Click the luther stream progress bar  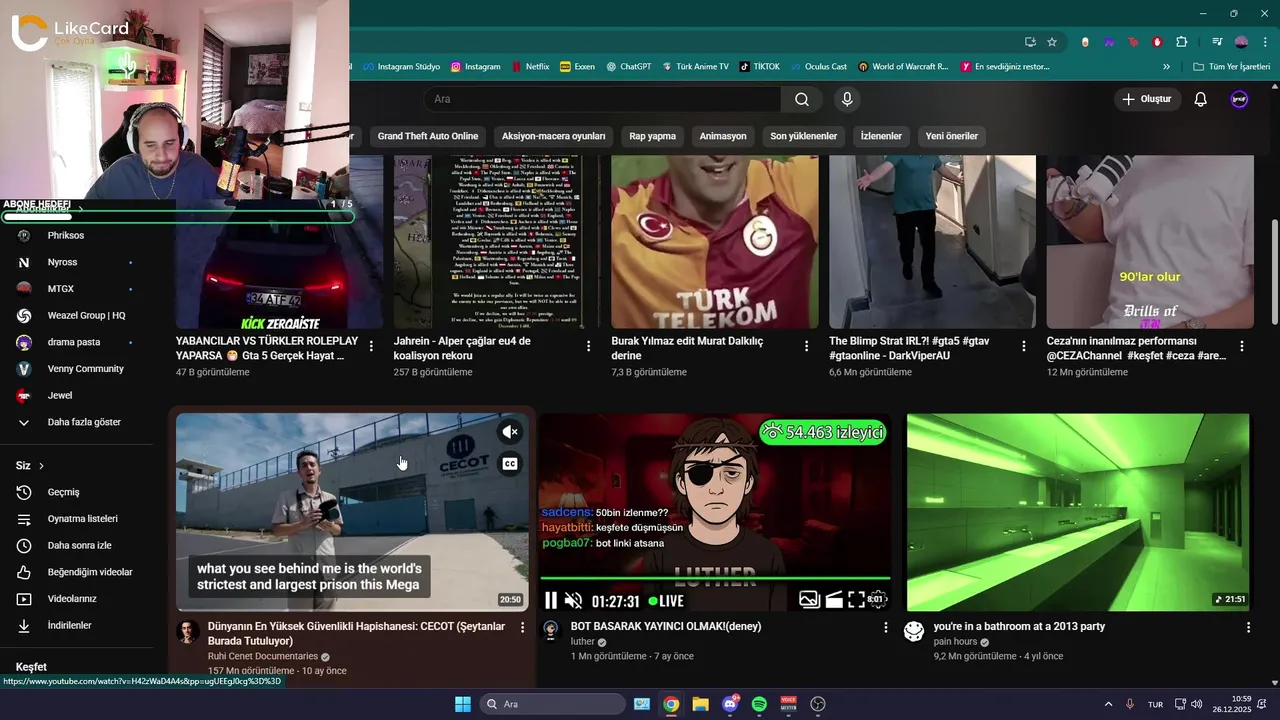point(714,578)
